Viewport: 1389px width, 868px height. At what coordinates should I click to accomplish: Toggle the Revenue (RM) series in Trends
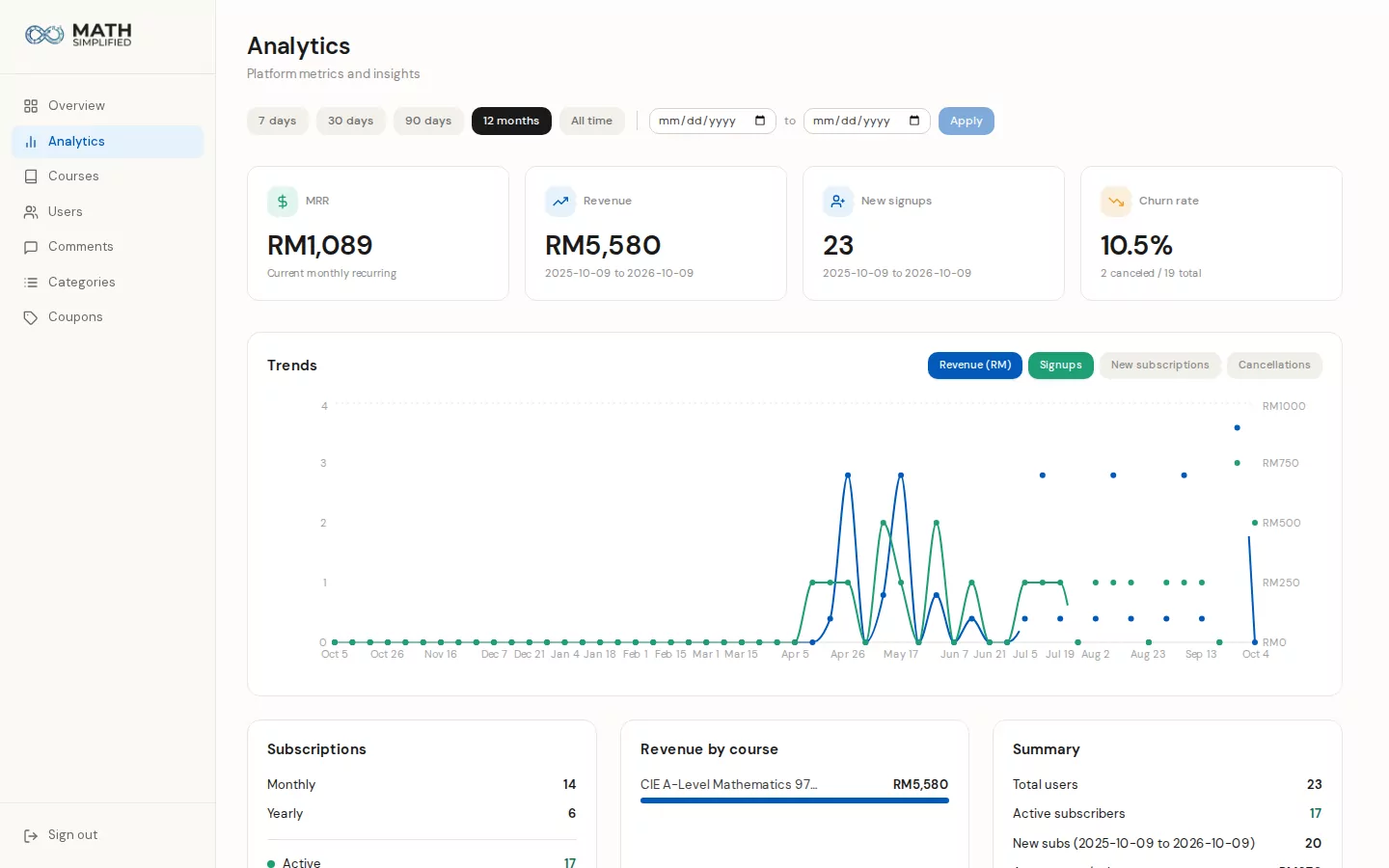tap(975, 366)
